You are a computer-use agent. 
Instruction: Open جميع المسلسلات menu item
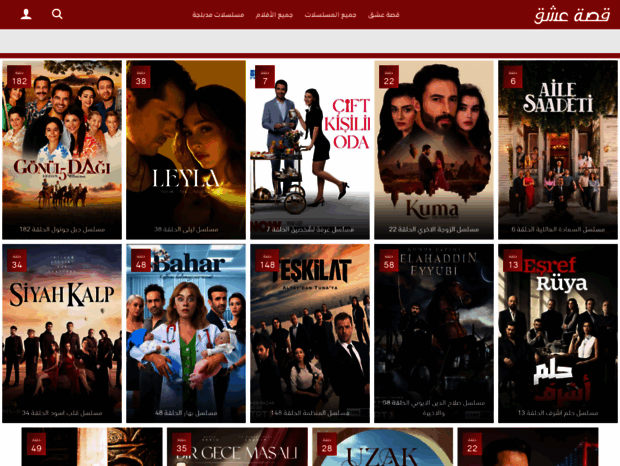(330, 15)
